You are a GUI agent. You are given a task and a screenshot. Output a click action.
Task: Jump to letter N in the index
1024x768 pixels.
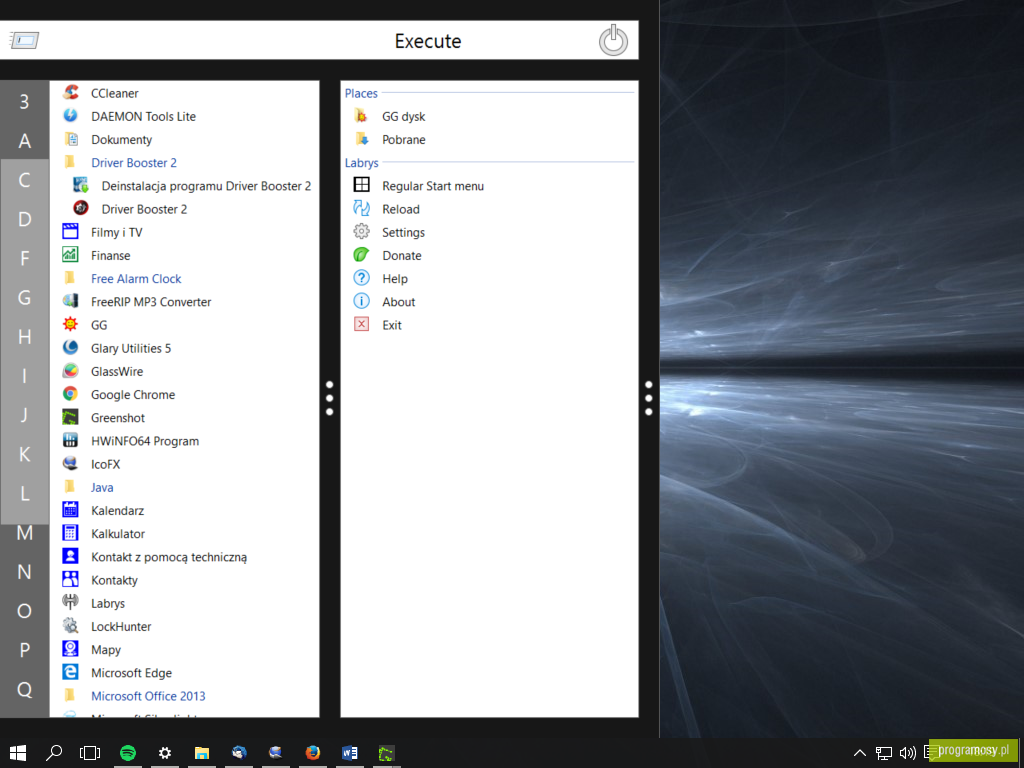point(24,571)
